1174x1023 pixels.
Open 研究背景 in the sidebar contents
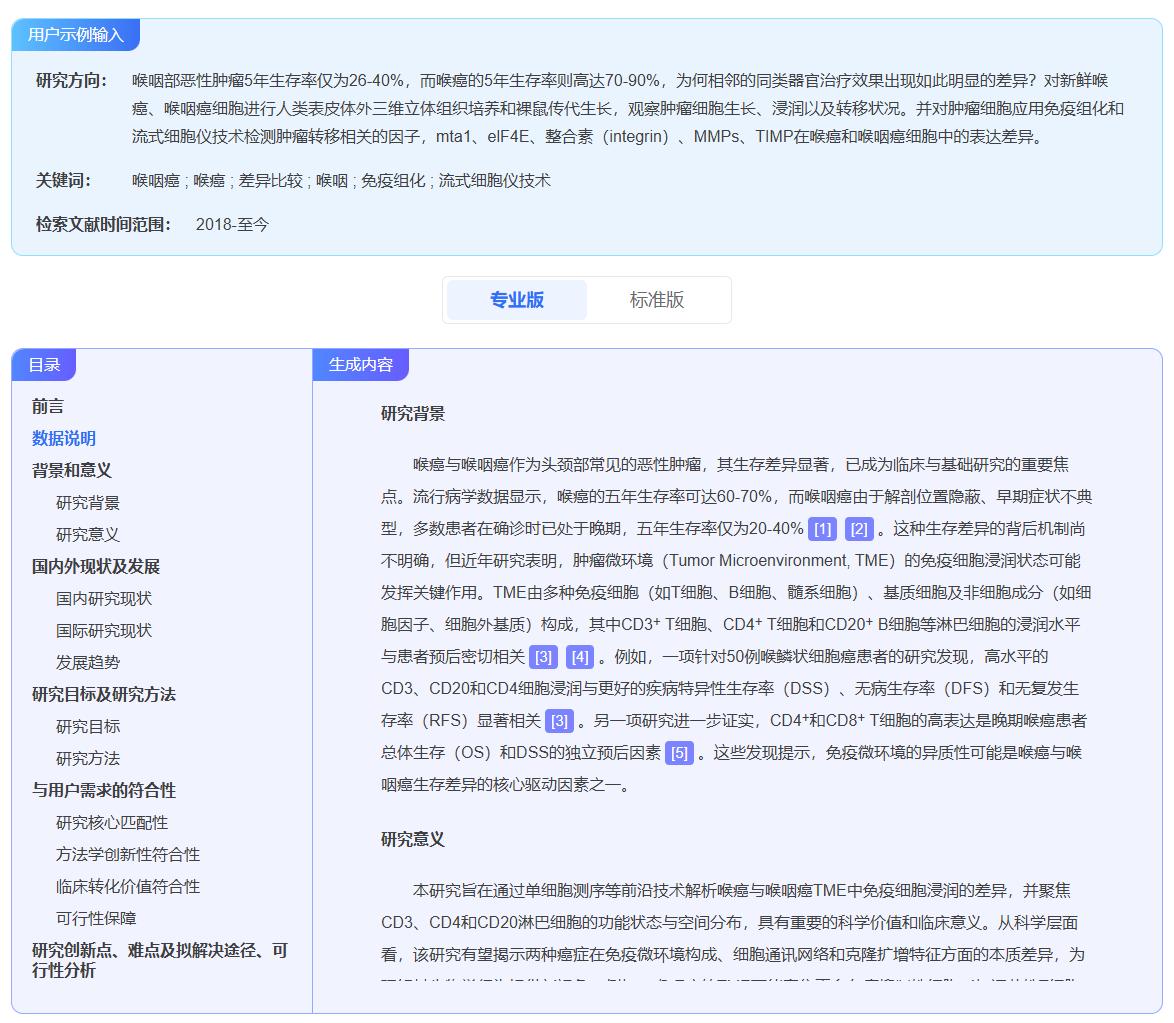[x=88, y=503]
